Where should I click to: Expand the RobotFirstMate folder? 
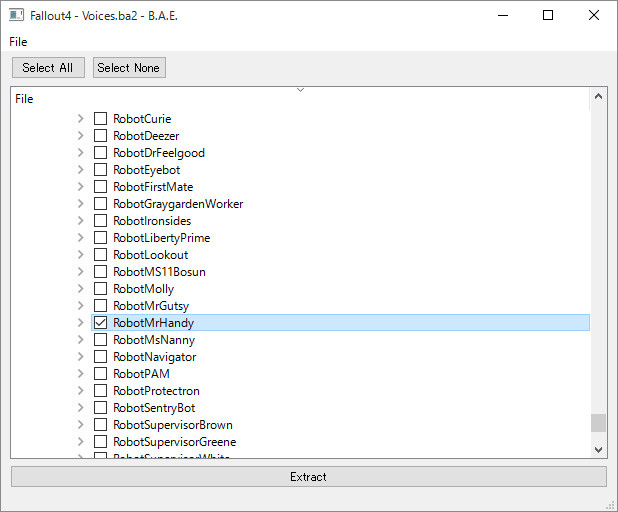[81, 186]
